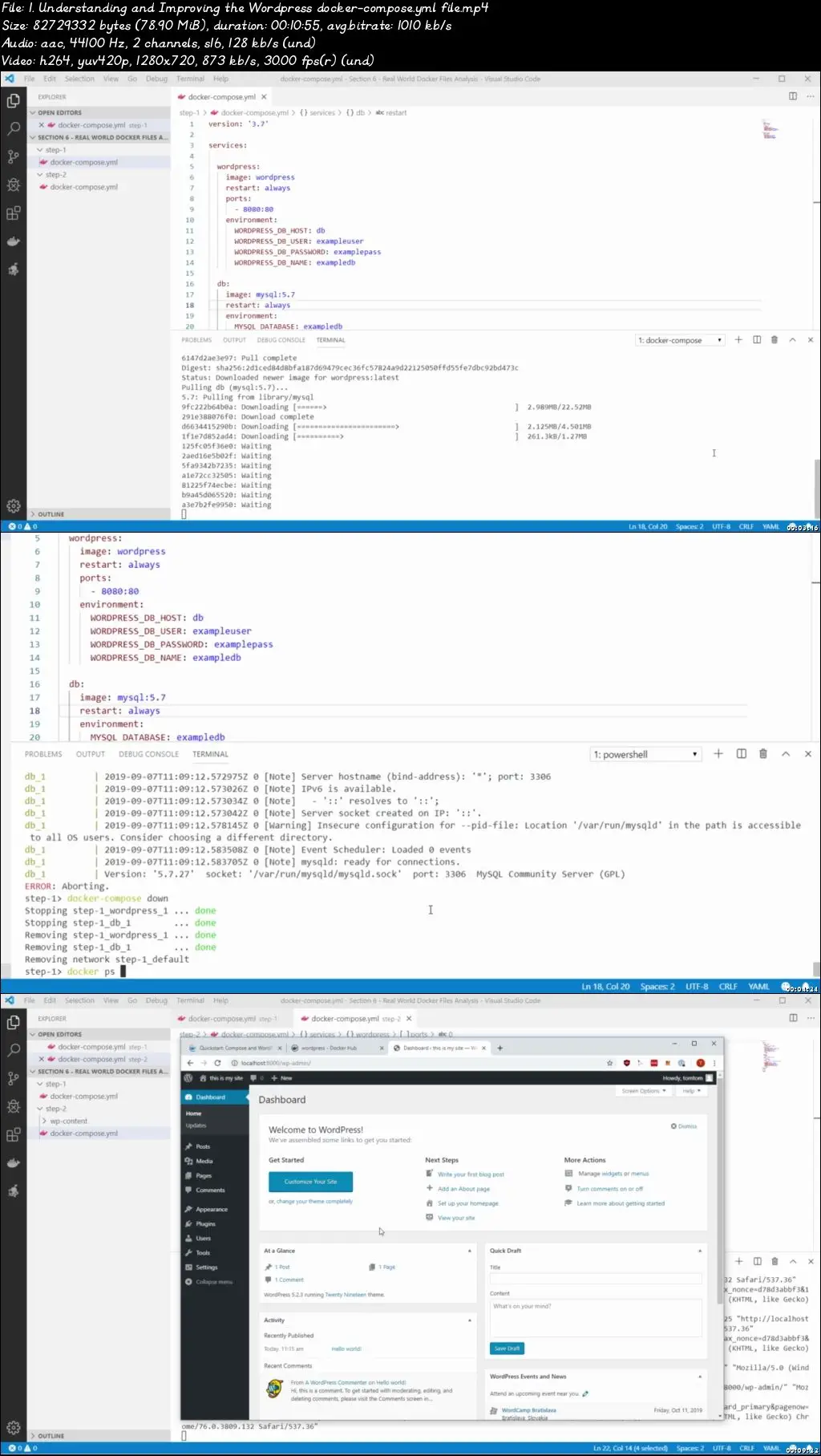
Task: Open Docker icon in bottom frame's activity bar
Action: pos(14,1163)
